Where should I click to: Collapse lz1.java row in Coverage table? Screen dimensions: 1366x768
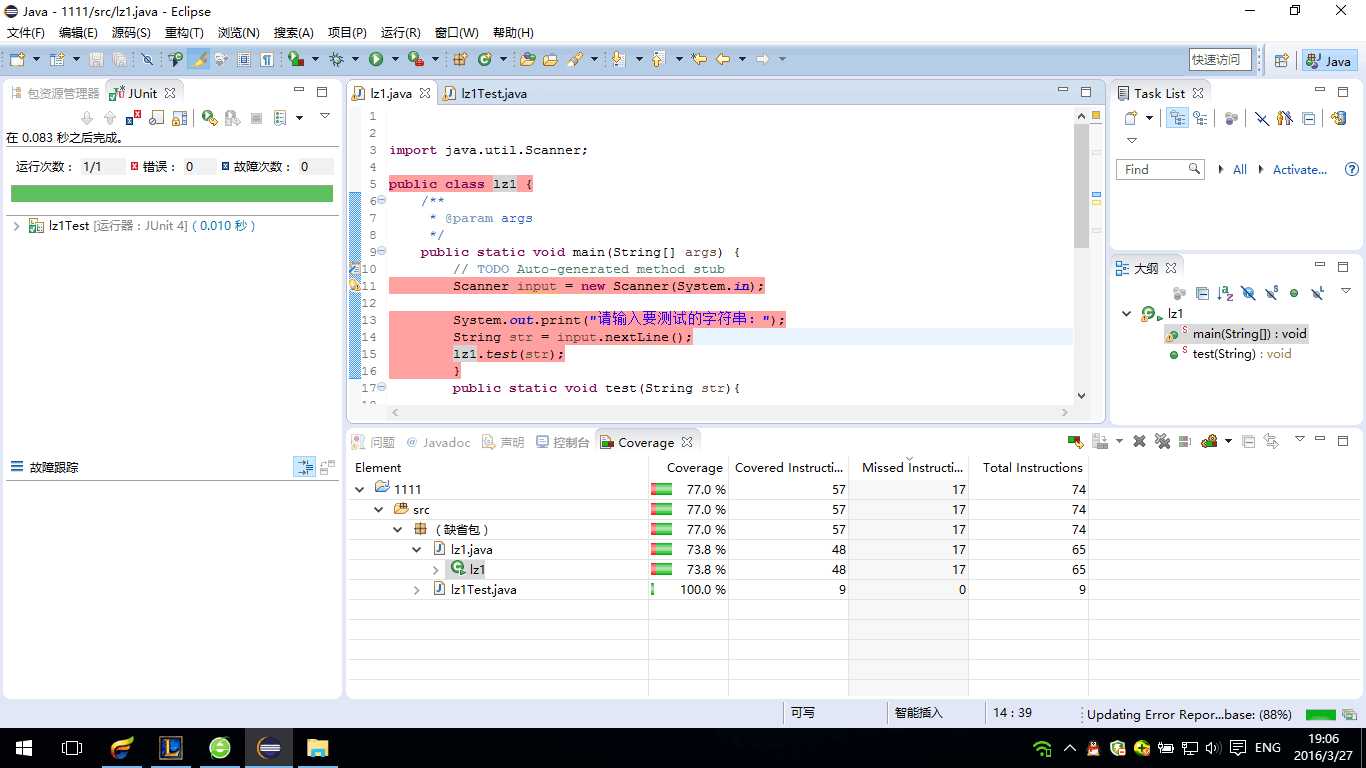click(417, 550)
